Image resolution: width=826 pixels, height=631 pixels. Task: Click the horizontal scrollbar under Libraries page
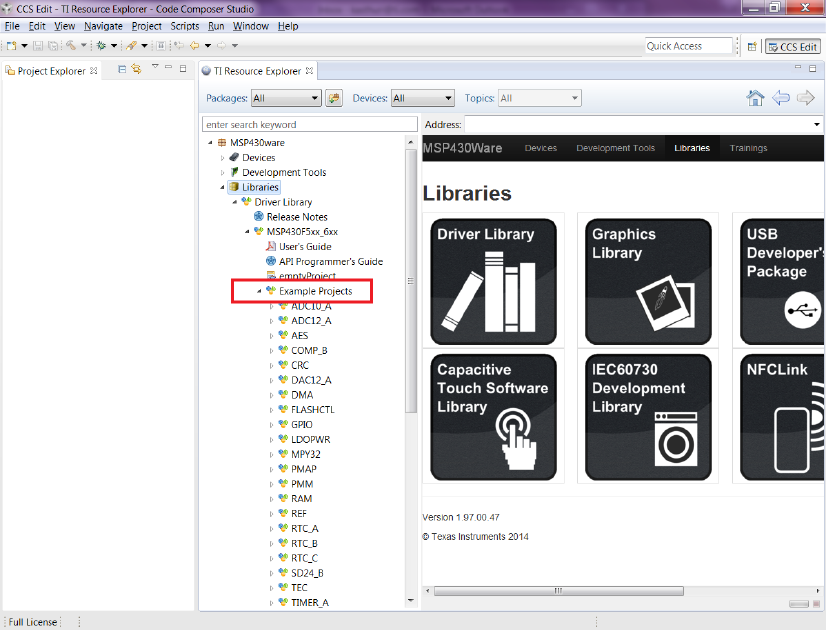[559, 591]
